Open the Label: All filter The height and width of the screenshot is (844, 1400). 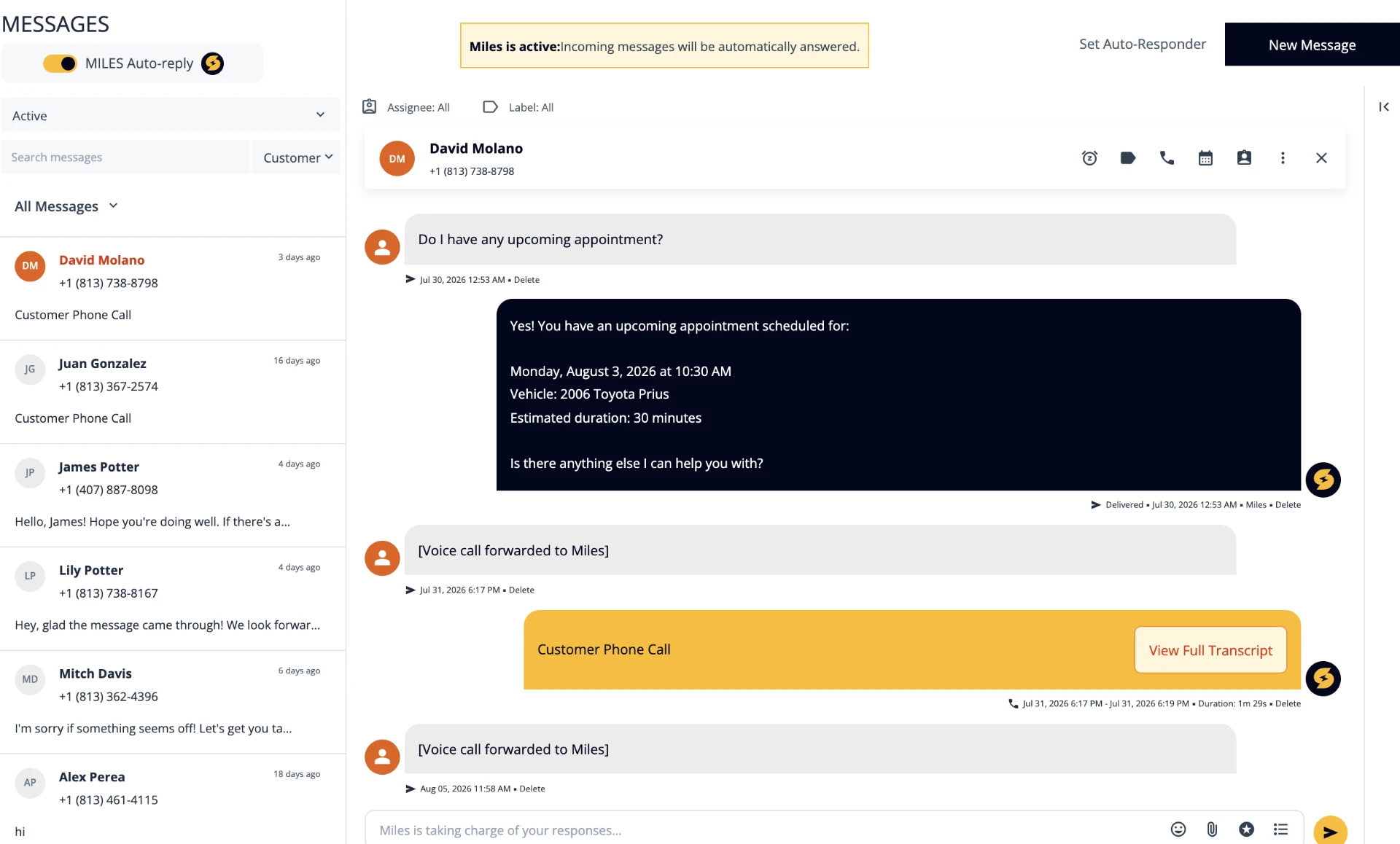click(518, 107)
